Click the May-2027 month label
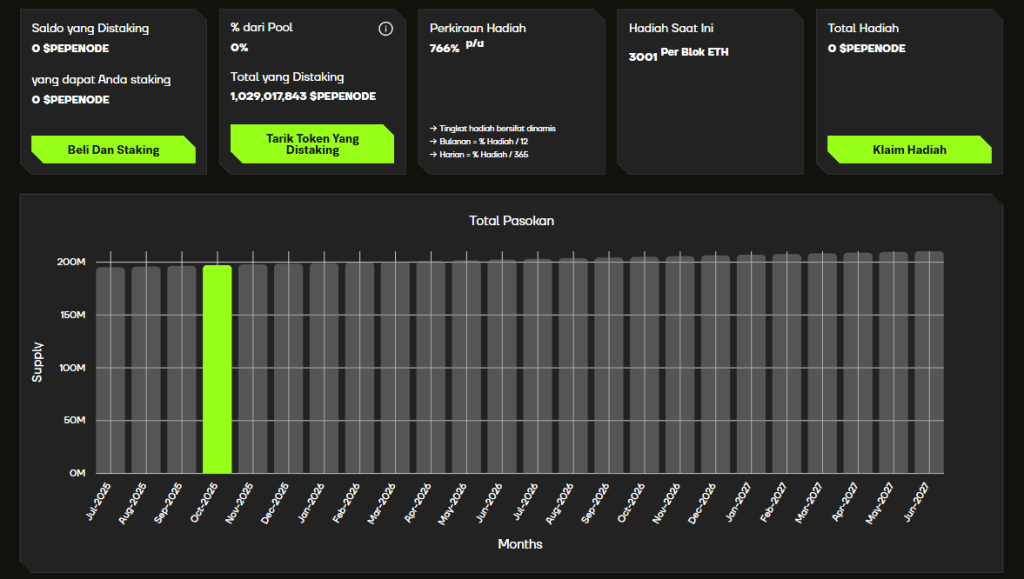The height and width of the screenshot is (579, 1024). click(x=880, y=503)
